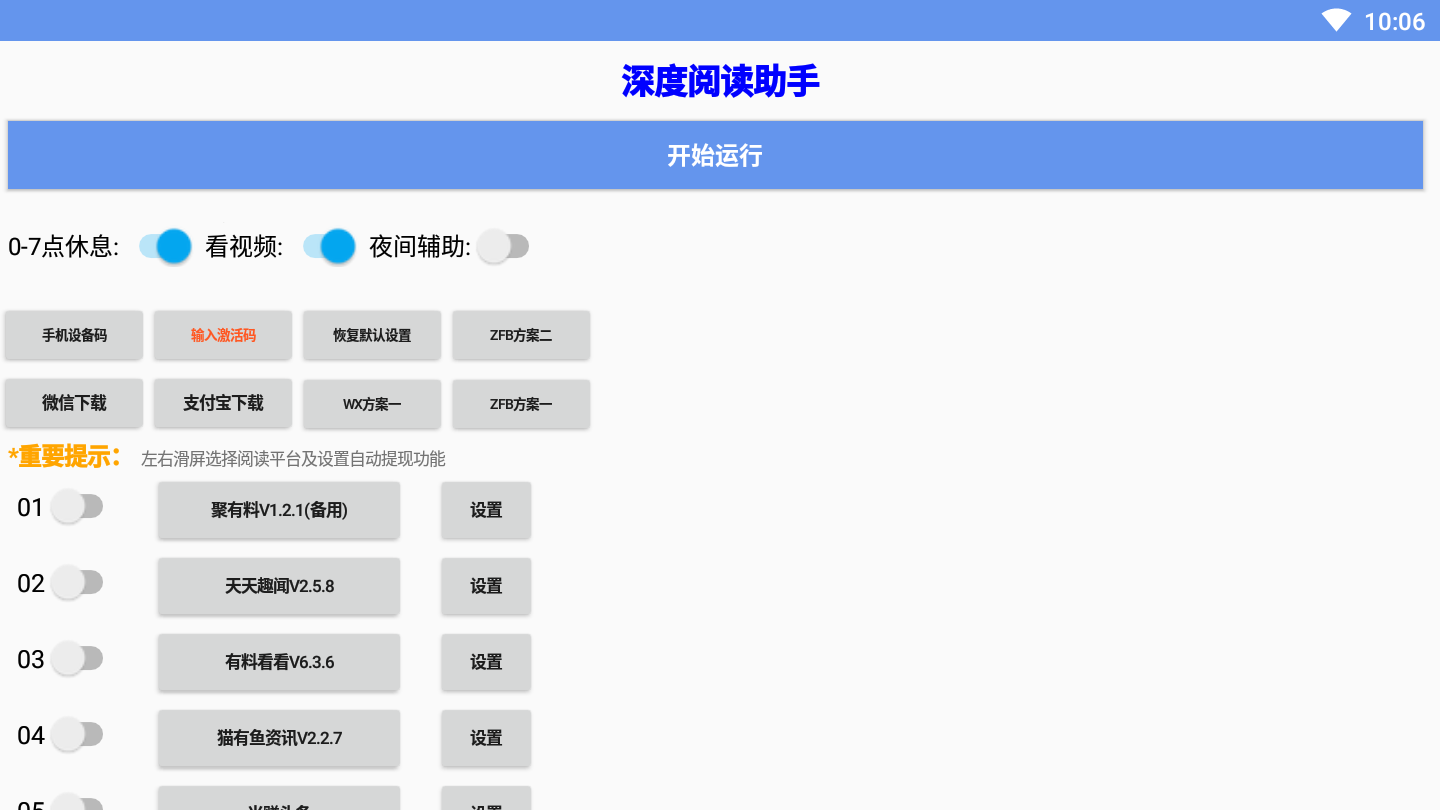
Task: Open 设置 for 聚有料 row
Action: (x=486, y=510)
